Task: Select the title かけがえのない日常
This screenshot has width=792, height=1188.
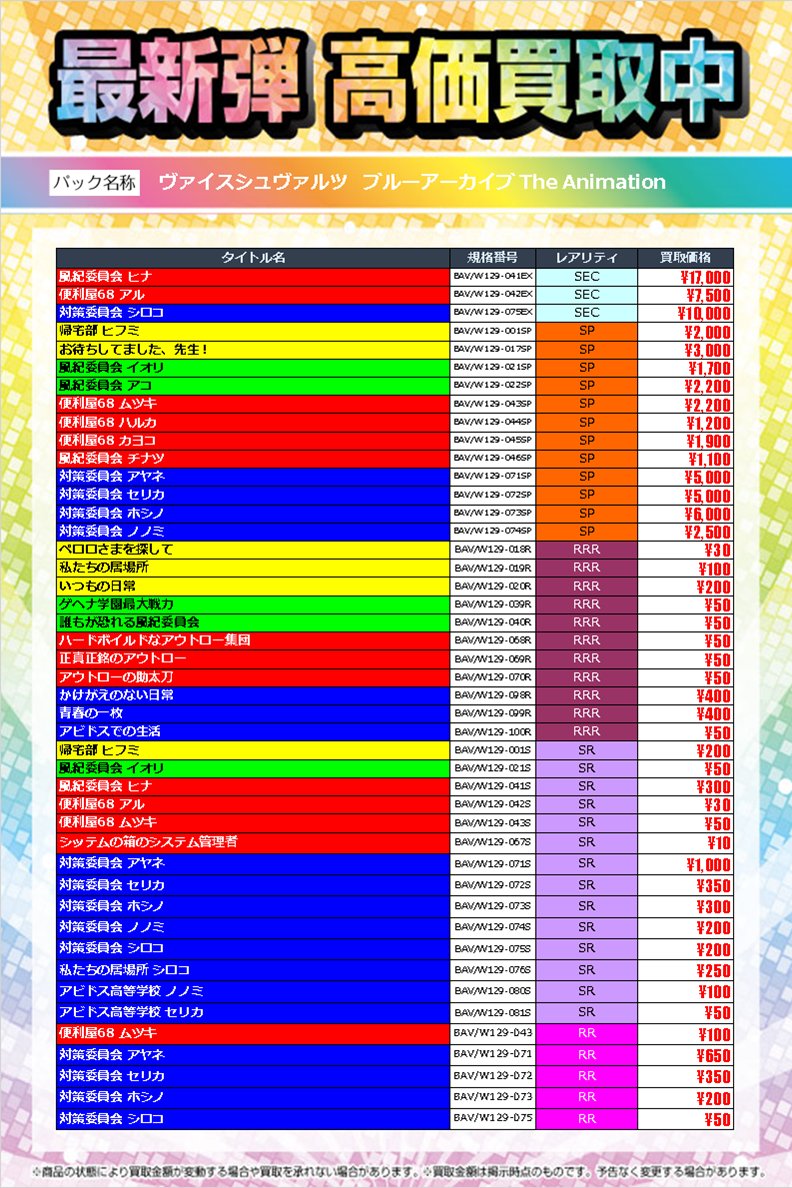Action: tap(116, 695)
